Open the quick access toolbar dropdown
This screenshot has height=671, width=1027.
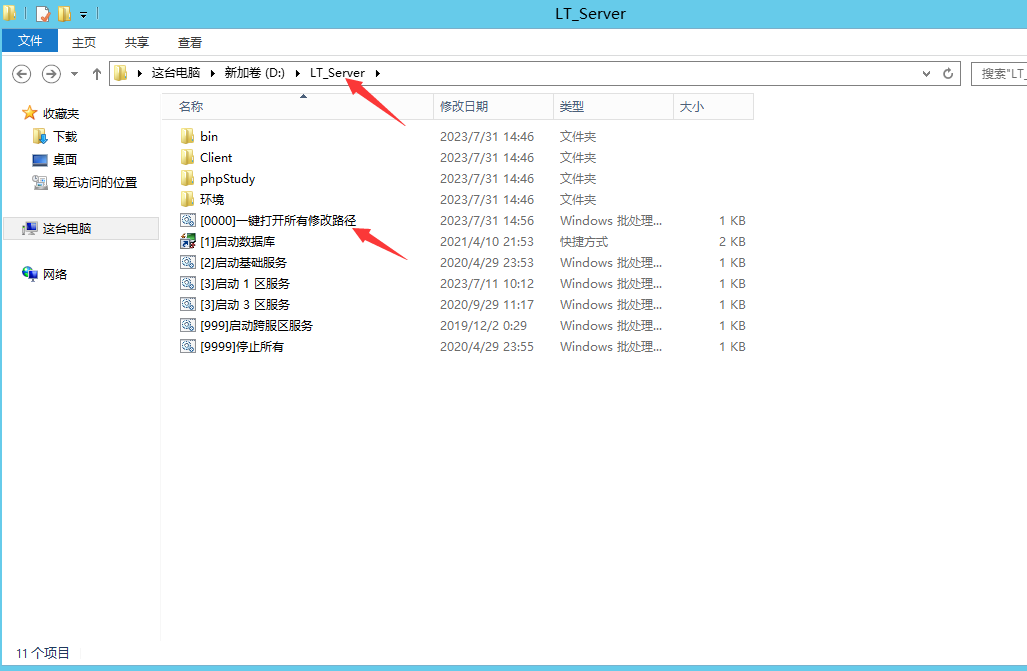tap(84, 14)
